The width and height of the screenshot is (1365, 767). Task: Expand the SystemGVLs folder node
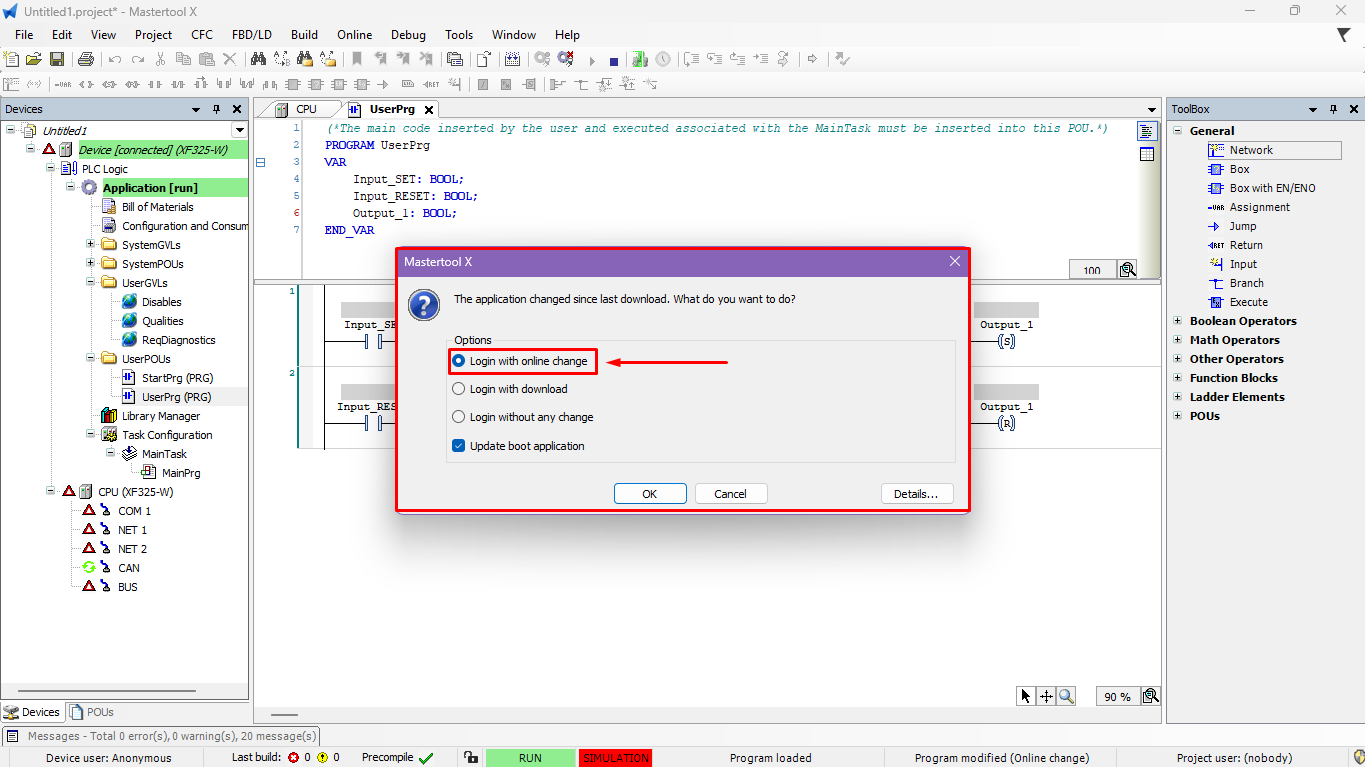91,245
